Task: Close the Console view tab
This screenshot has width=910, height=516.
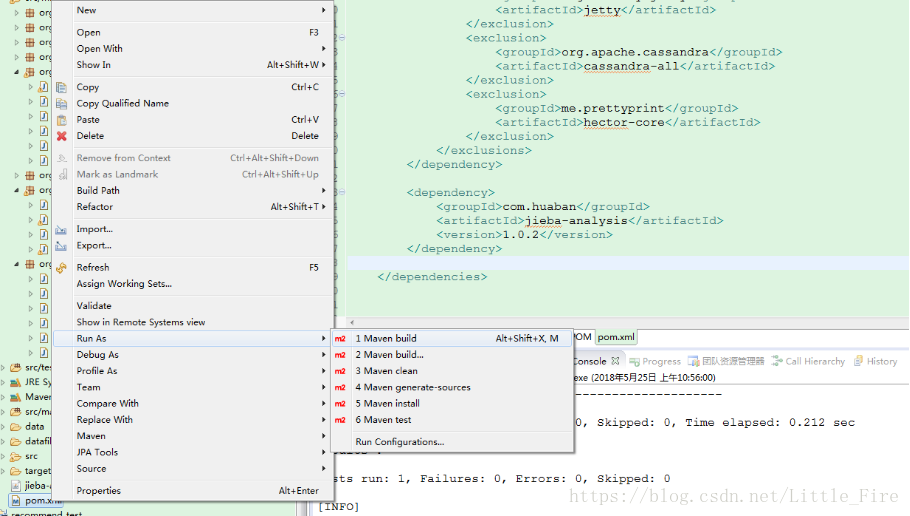Action: pyautogui.click(x=615, y=361)
